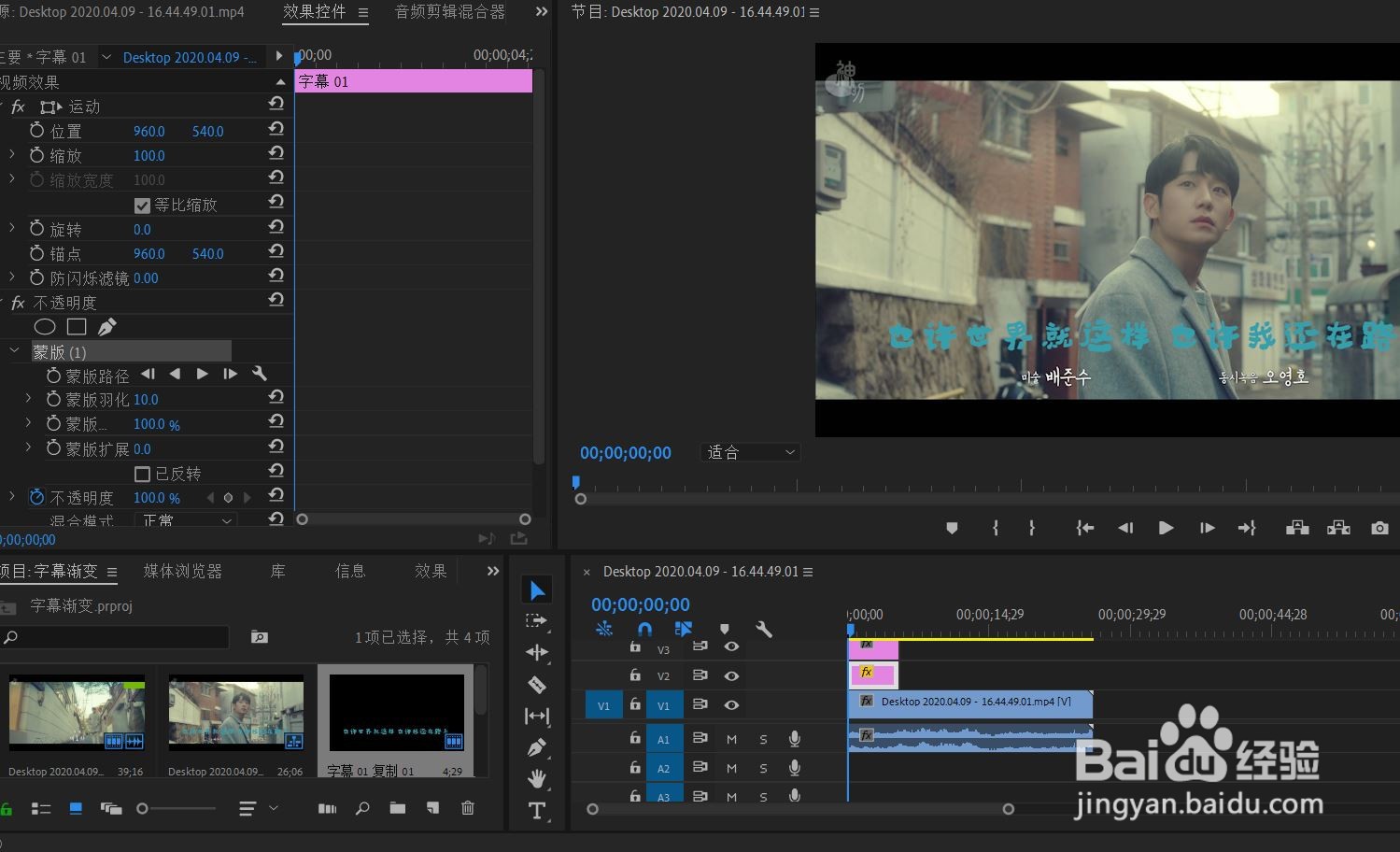Pick the free draw bezier mask pen
The image size is (1400, 852).
coord(107,327)
